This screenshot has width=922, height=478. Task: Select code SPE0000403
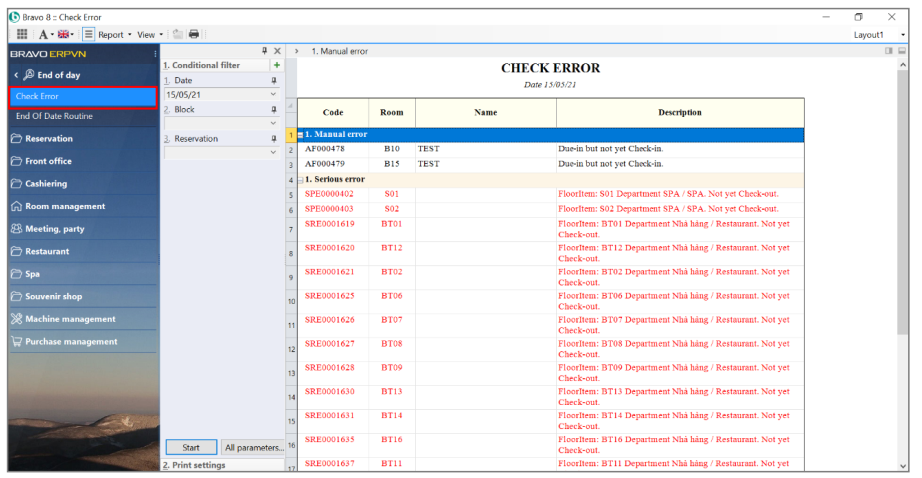tap(329, 209)
